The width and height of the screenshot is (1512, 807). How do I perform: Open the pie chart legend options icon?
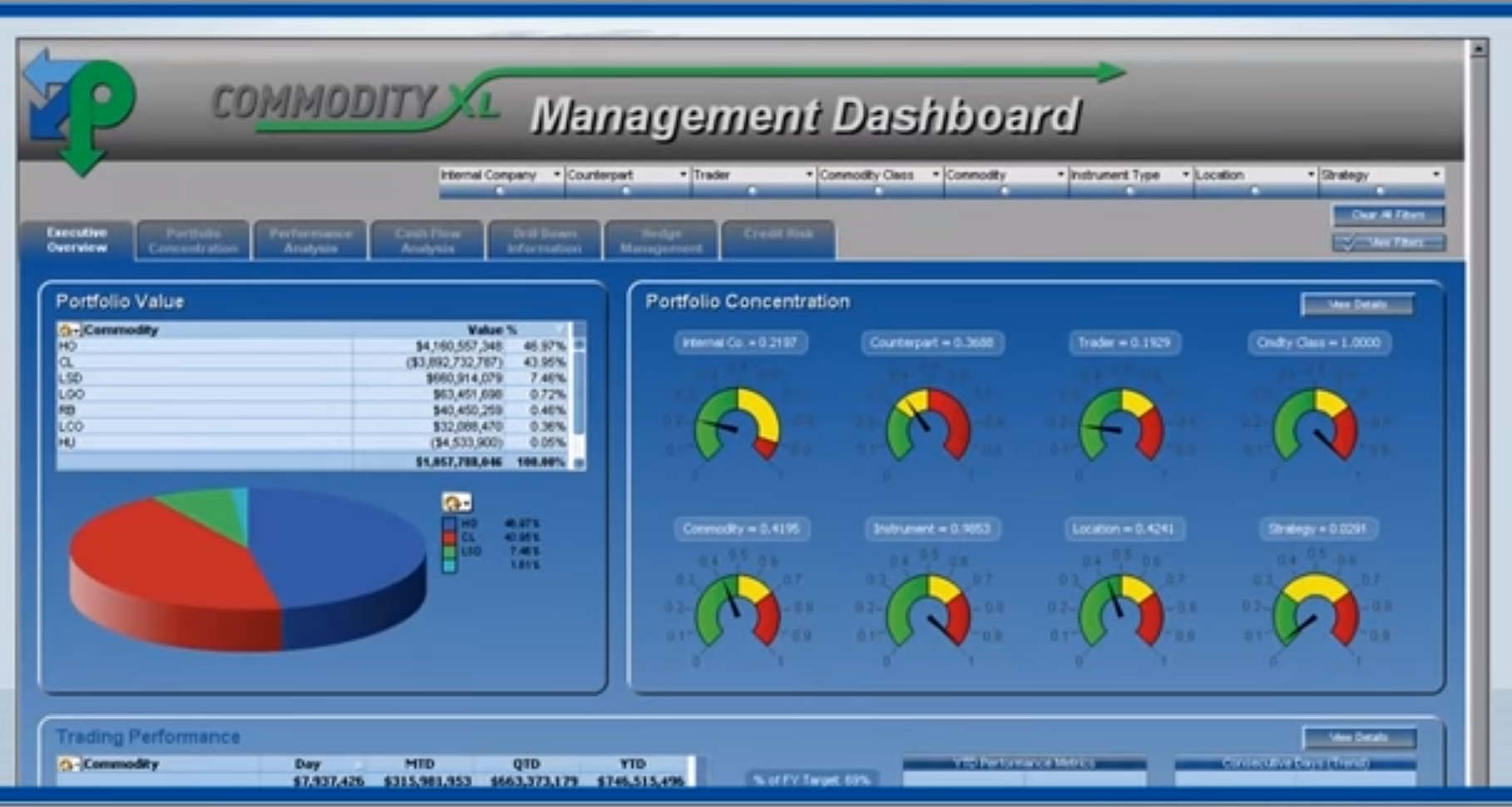click(x=457, y=503)
